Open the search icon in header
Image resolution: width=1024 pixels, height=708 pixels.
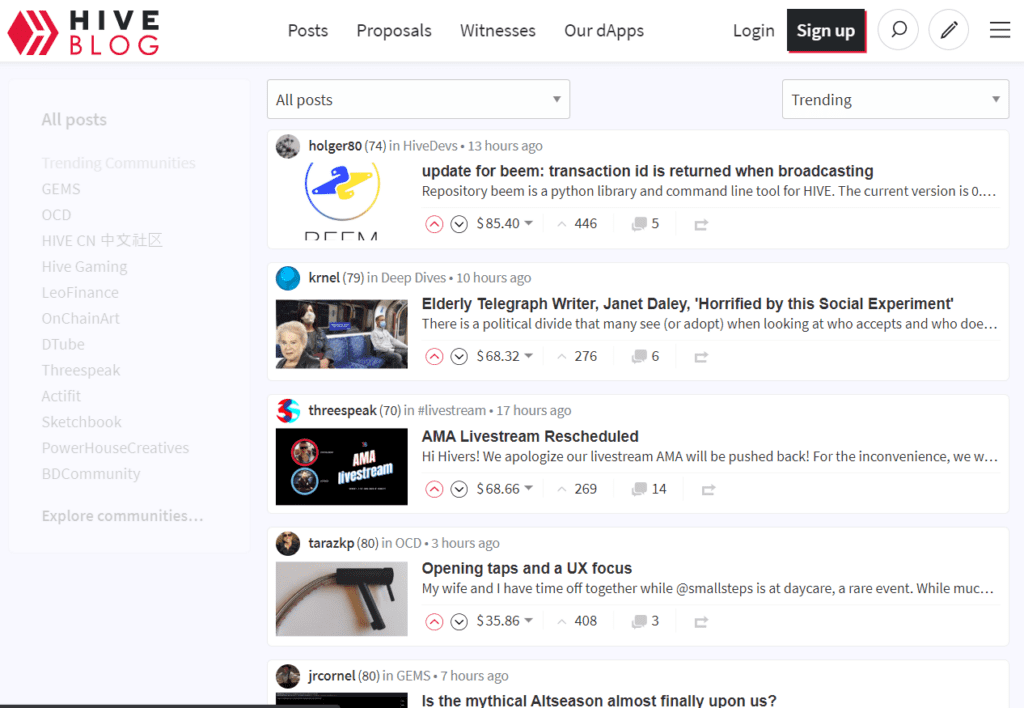pos(898,29)
